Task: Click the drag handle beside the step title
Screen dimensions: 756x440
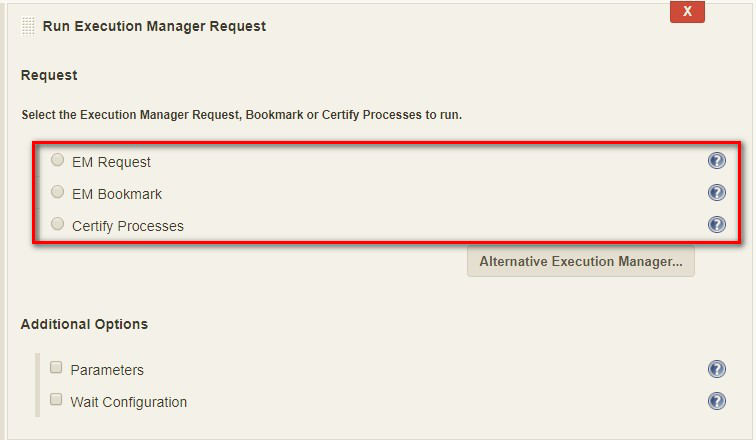Action: point(28,27)
